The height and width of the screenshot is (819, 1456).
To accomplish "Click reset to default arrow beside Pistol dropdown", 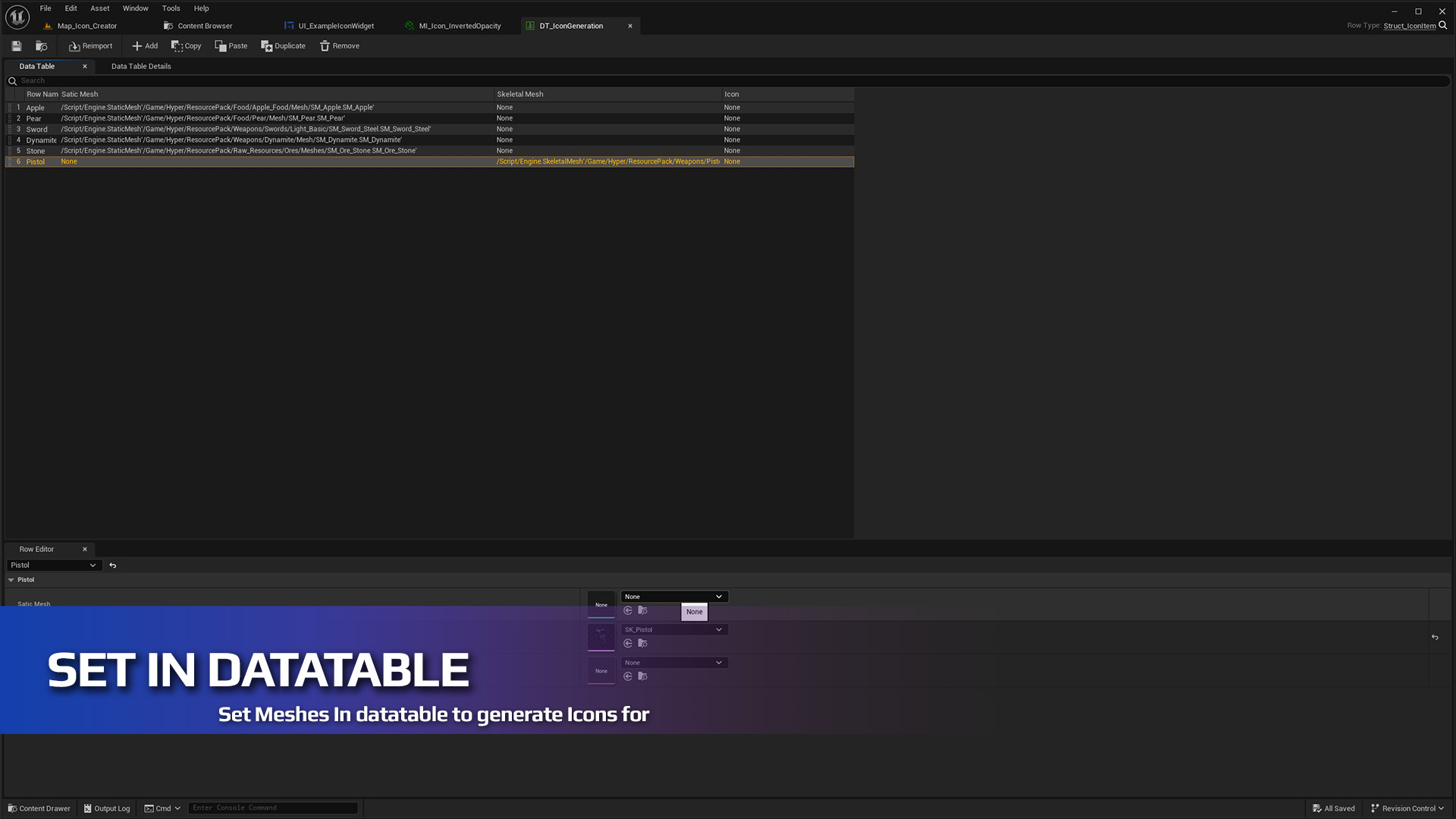I will [113, 566].
